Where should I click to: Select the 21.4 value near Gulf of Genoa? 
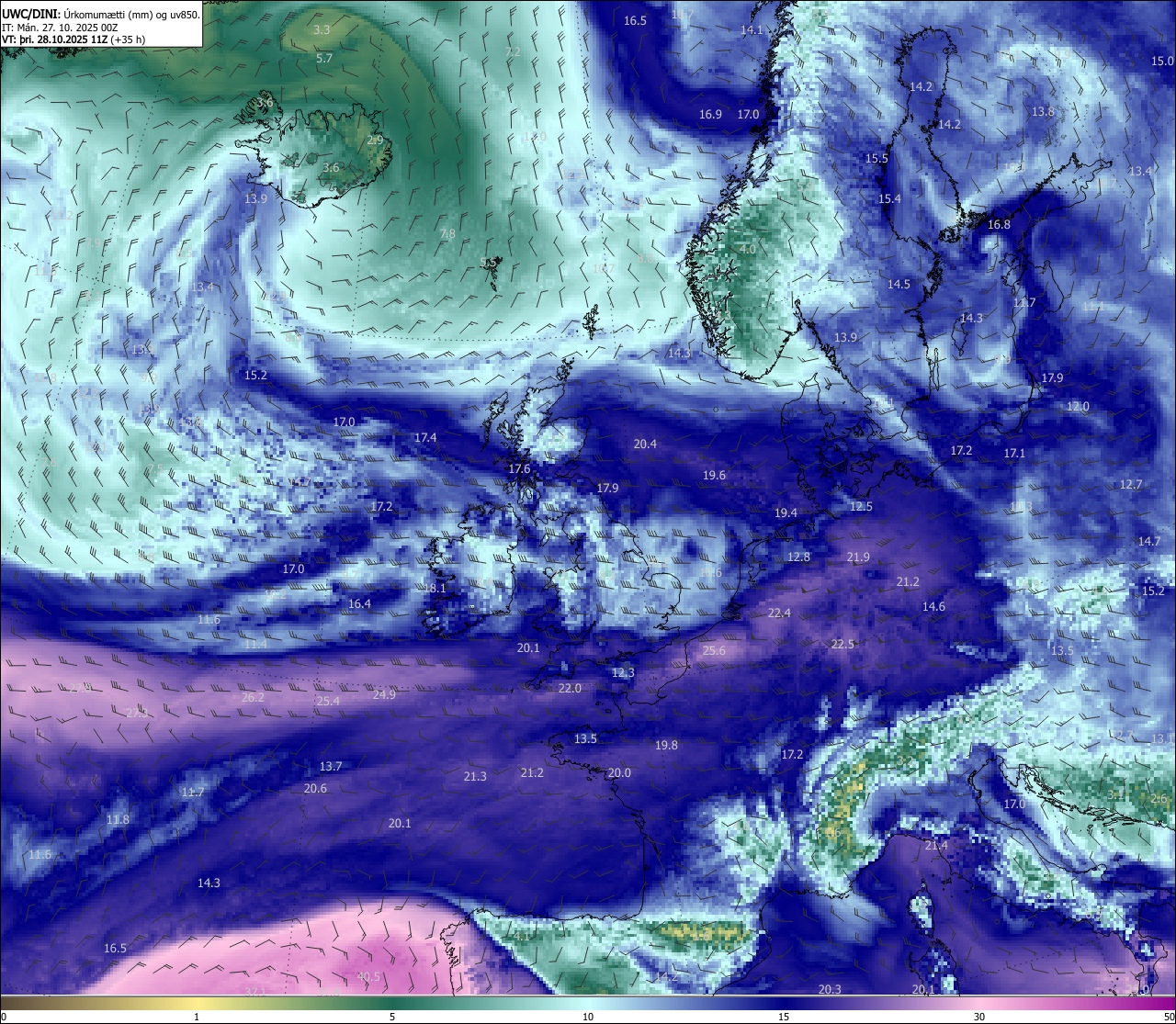pyautogui.click(x=936, y=846)
